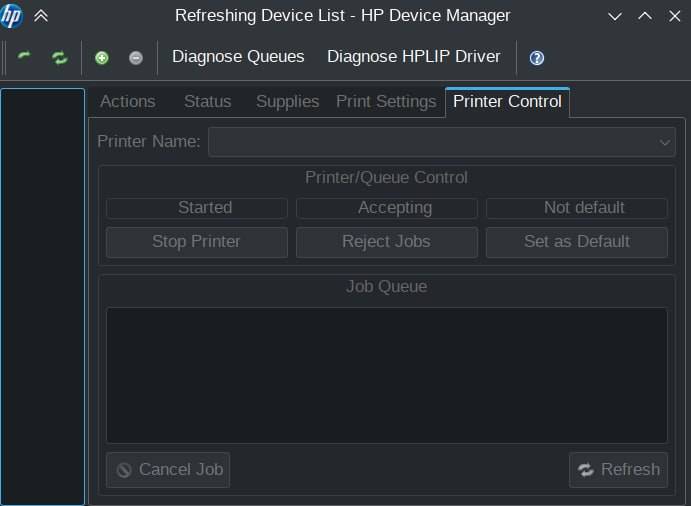This screenshot has width=691, height=506.
Task: Refresh the job queue list
Action: (x=618, y=470)
